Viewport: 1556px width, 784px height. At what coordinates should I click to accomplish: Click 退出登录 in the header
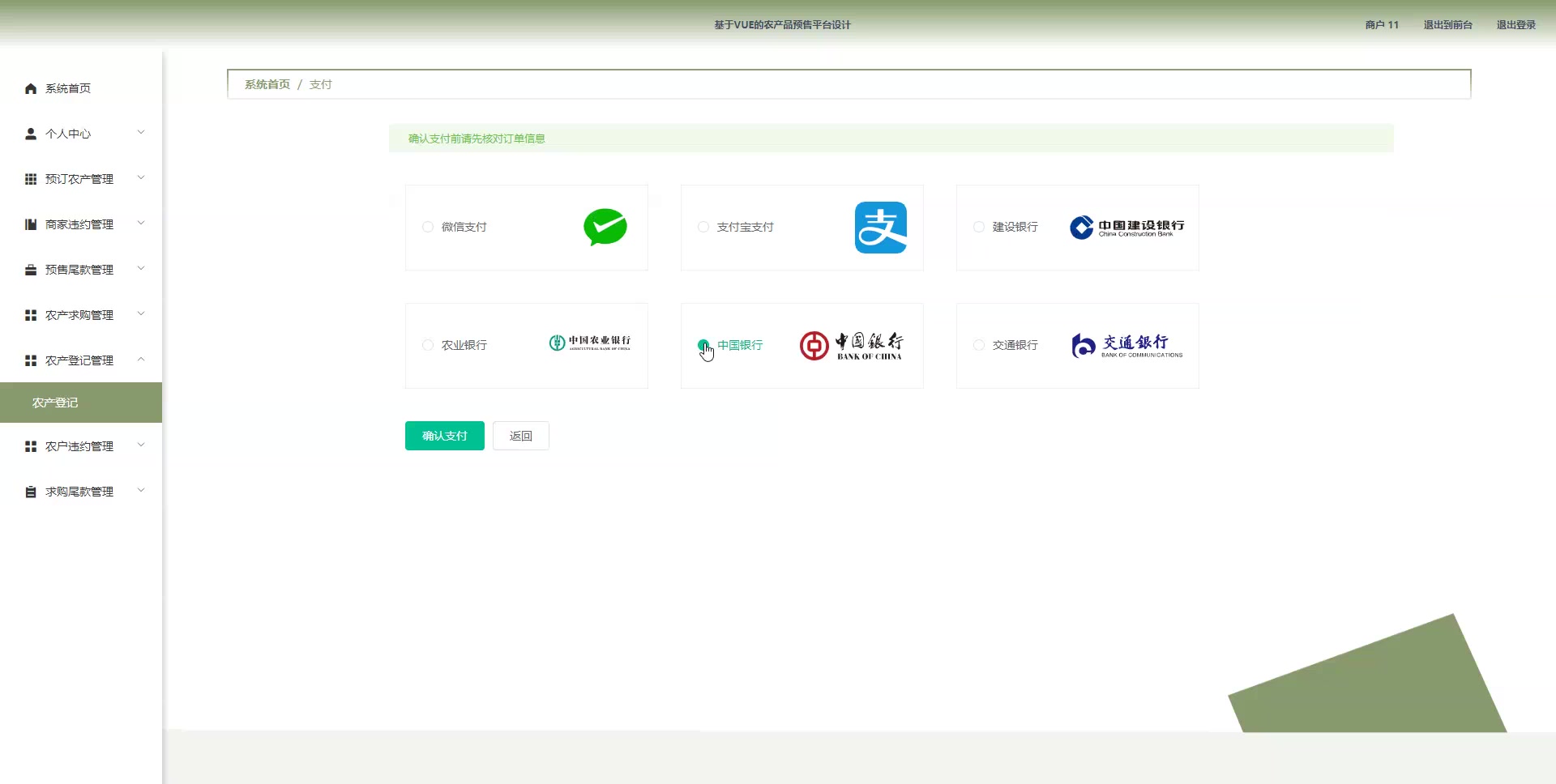point(1516,25)
